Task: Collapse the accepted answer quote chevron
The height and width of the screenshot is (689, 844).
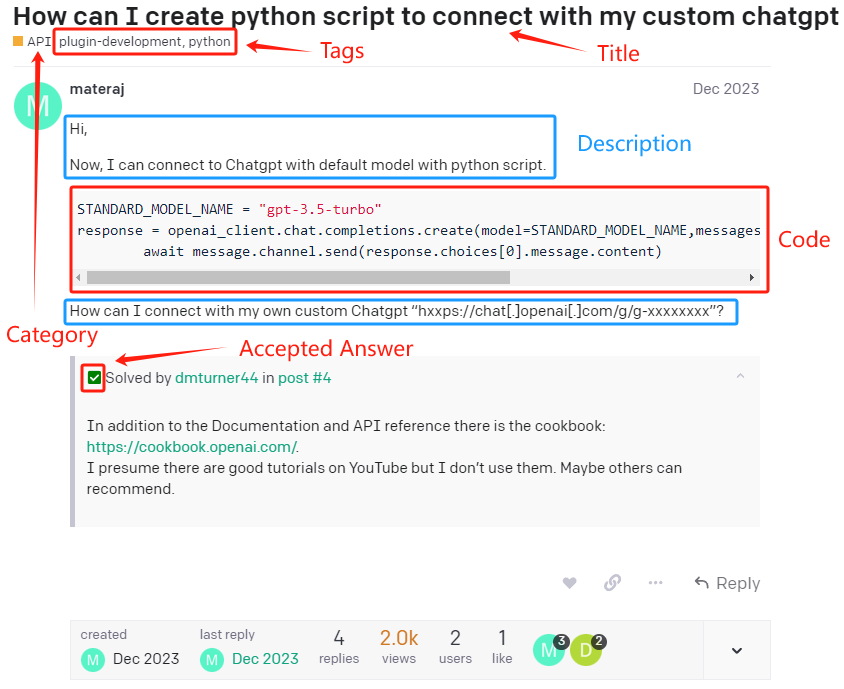Action: [740, 377]
